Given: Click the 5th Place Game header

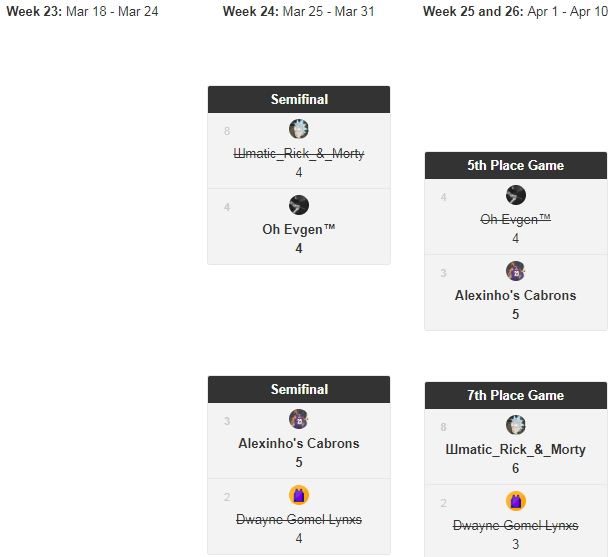Looking at the screenshot, I should click(x=516, y=165).
